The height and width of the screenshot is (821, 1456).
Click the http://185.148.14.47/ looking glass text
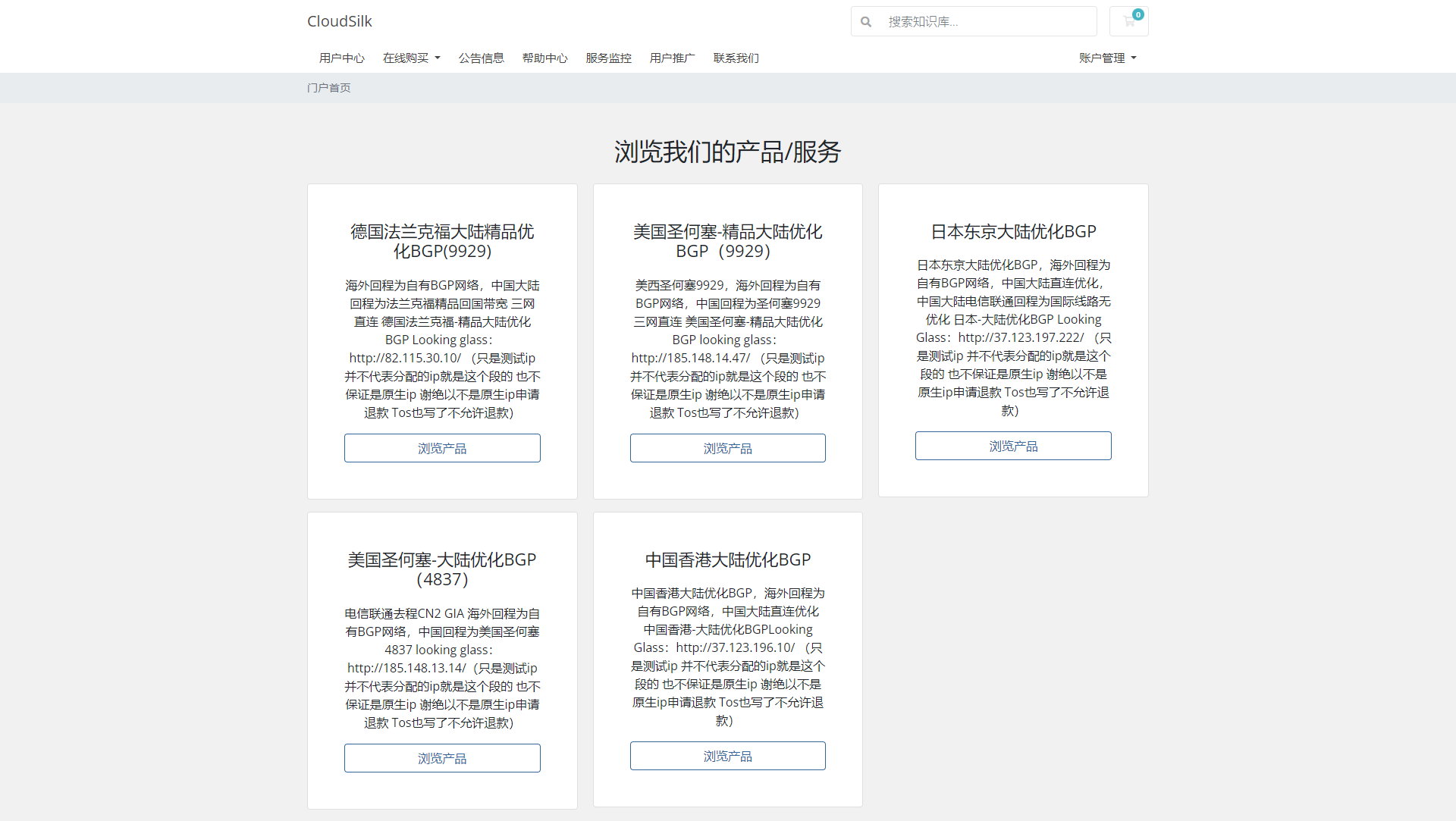point(691,358)
